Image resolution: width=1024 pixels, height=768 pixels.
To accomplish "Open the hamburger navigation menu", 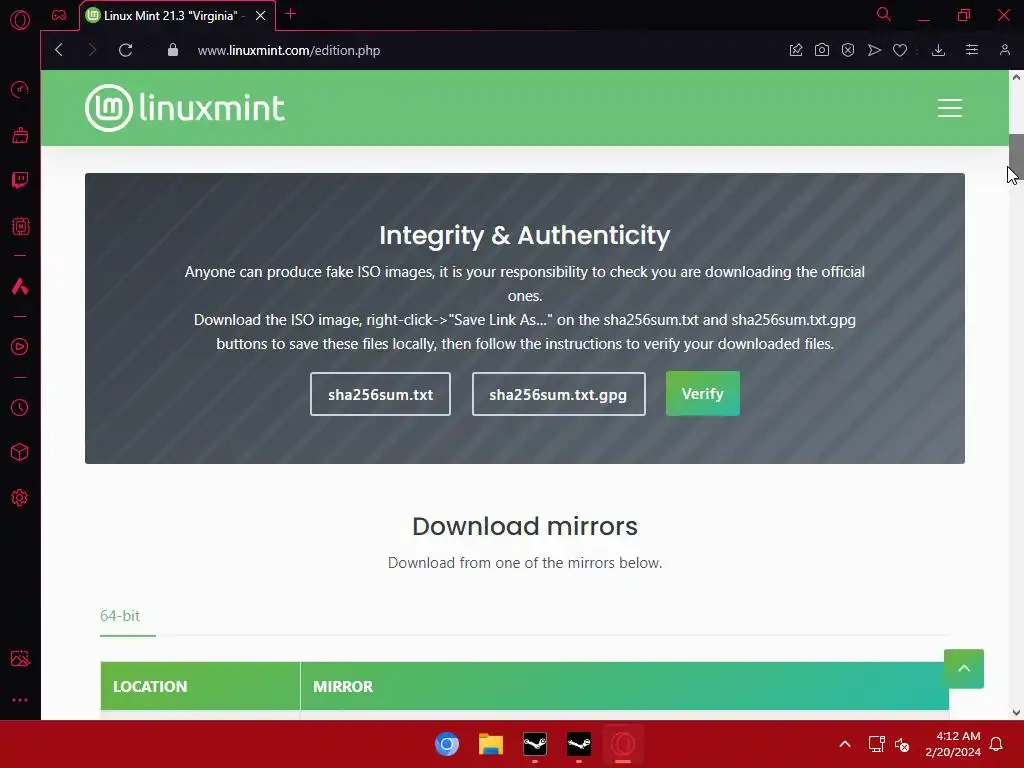I will (950, 108).
